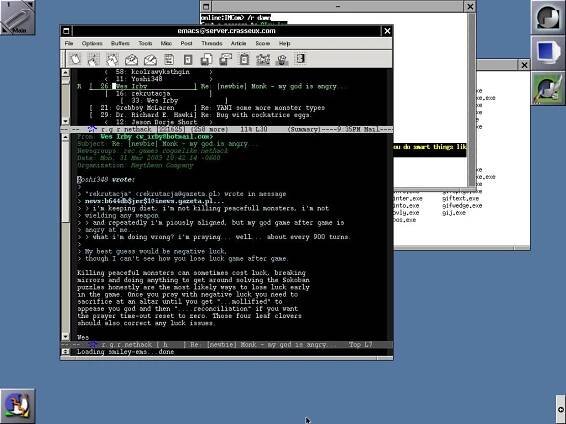Image resolution: width=566 pixels, height=424 pixels.
Task: Open the Article menu
Action: point(238,43)
